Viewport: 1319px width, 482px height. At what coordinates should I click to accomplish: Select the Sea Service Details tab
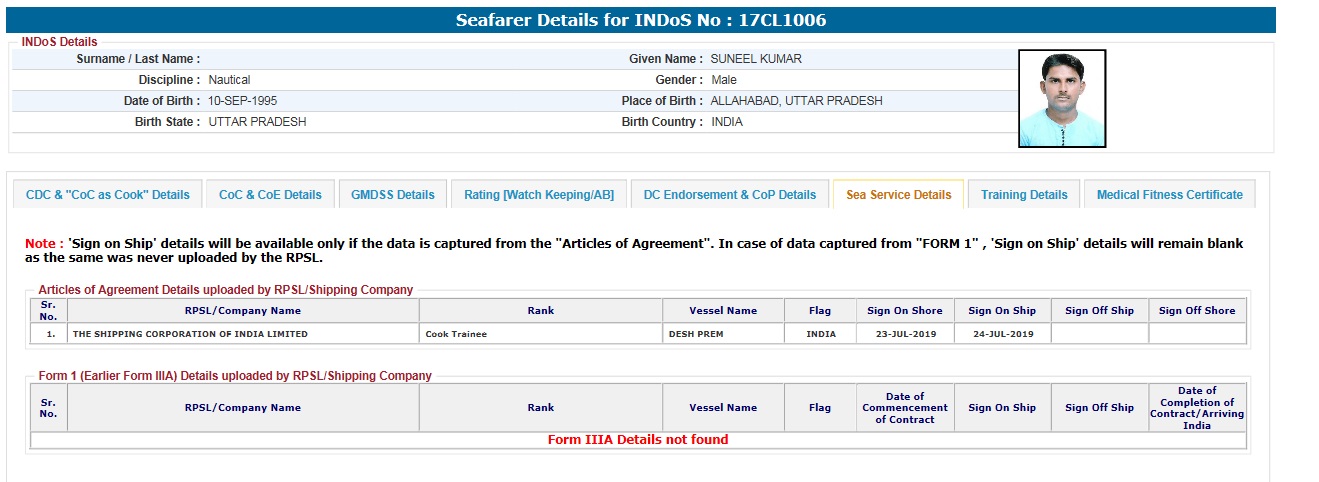click(898, 195)
